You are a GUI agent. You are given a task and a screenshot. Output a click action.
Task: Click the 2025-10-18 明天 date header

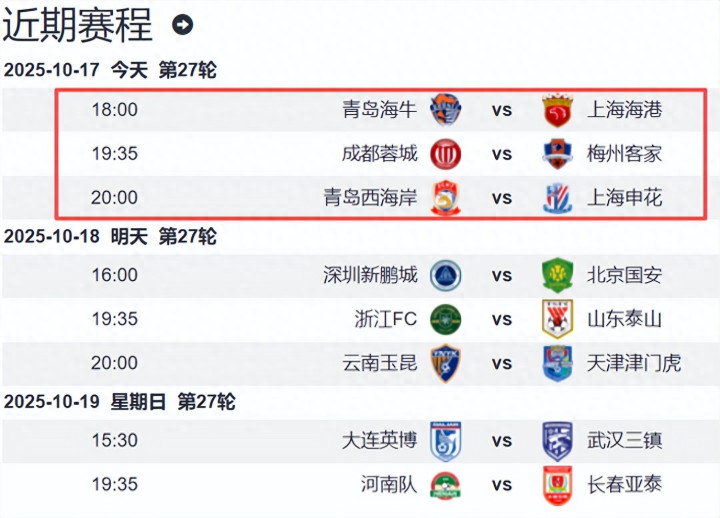tap(110, 237)
